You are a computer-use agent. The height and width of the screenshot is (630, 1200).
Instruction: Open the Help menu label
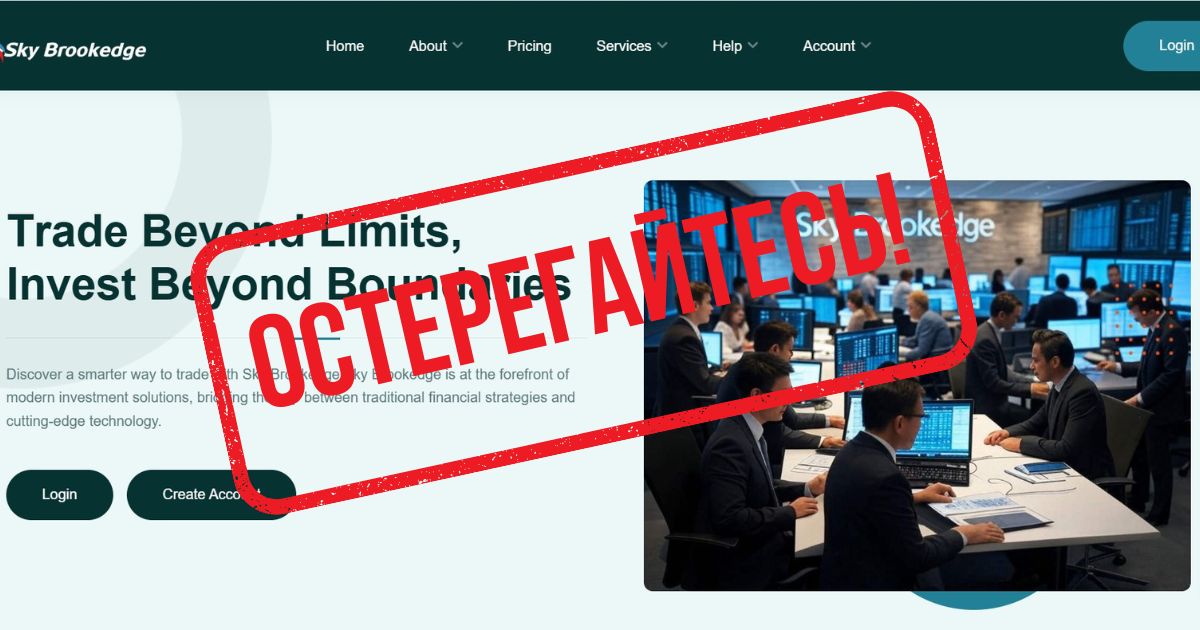[727, 46]
